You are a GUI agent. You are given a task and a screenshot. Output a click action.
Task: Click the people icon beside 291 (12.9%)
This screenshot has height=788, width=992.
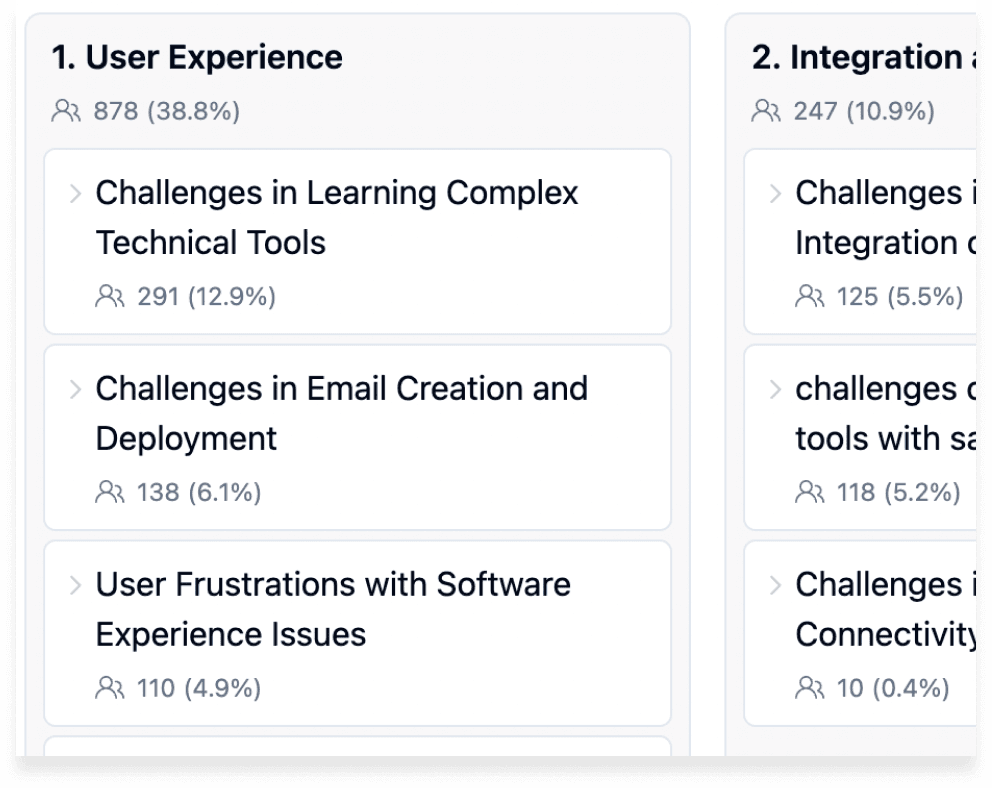[x=110, y=296]
